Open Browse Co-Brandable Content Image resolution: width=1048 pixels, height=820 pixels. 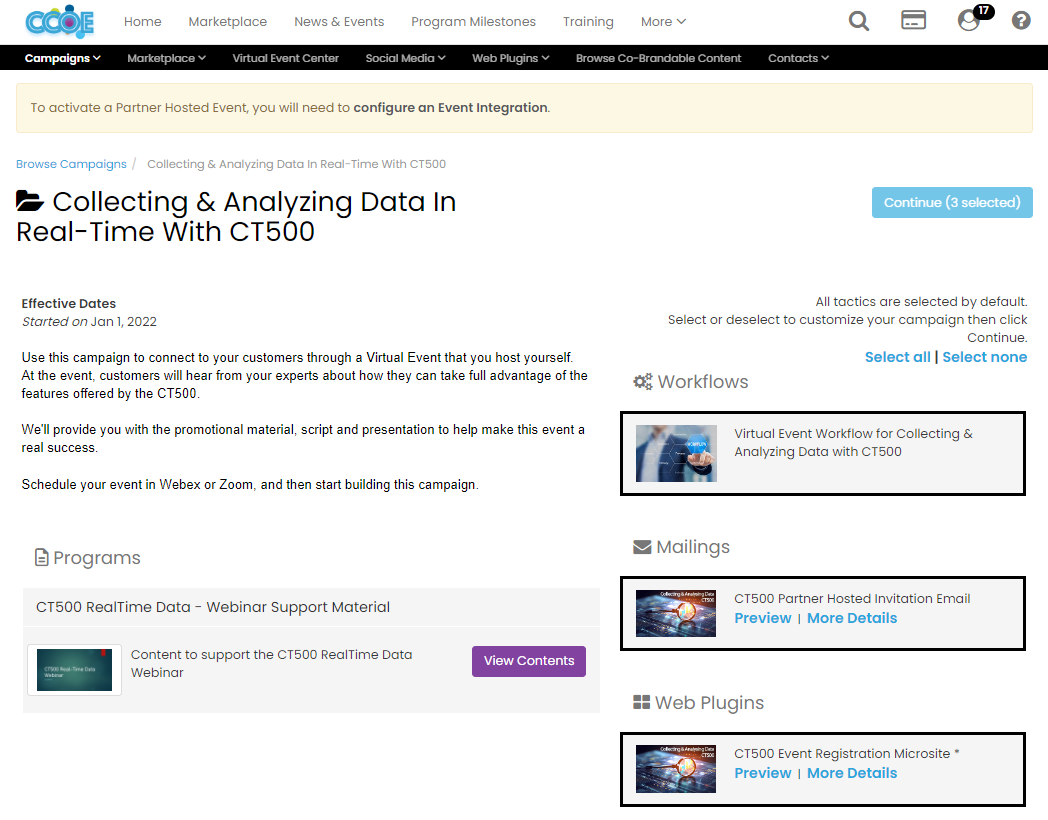tap(658, 58)
